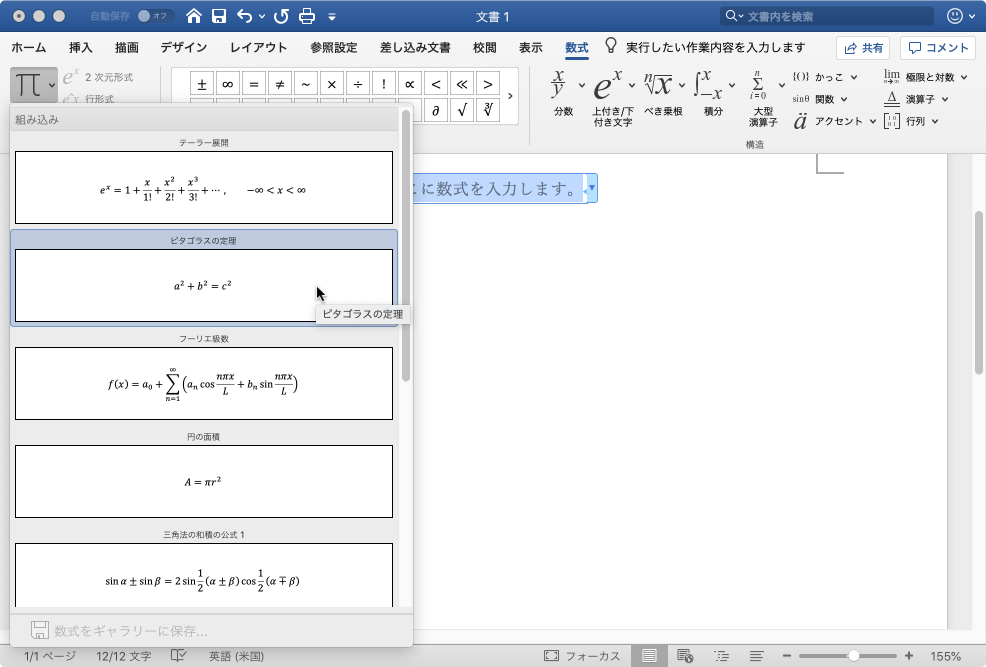The image size is (986, 667).
Task: Insert the square root symbol
Action: pyautogui.click(x=462, y=110)
